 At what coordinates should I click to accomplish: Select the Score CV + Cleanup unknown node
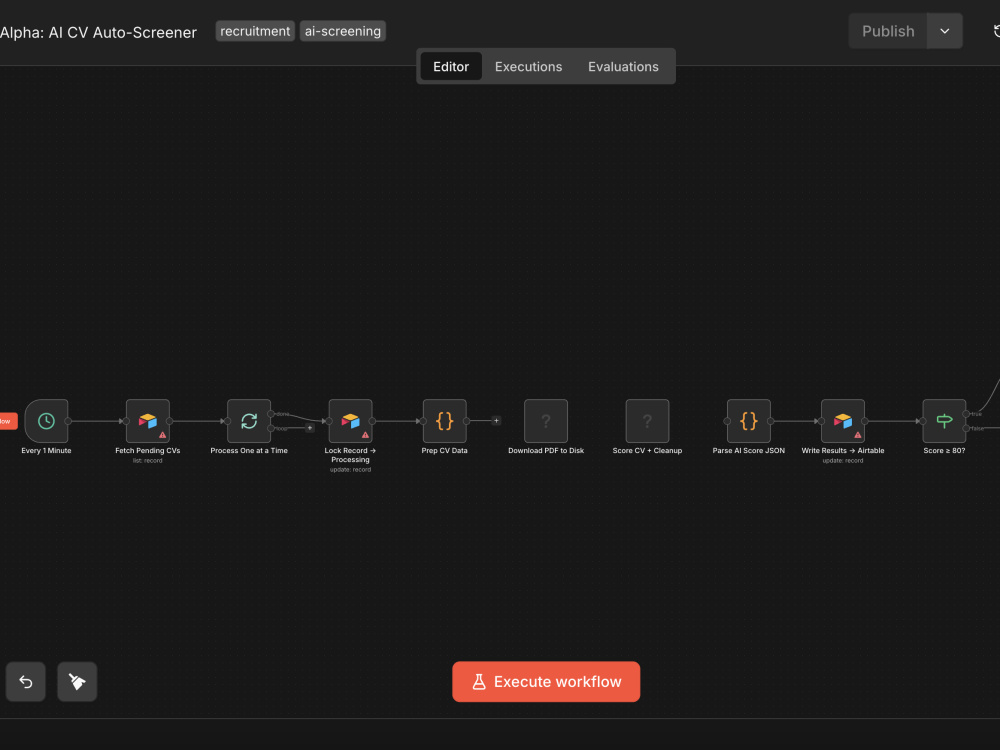click(647, 421)
